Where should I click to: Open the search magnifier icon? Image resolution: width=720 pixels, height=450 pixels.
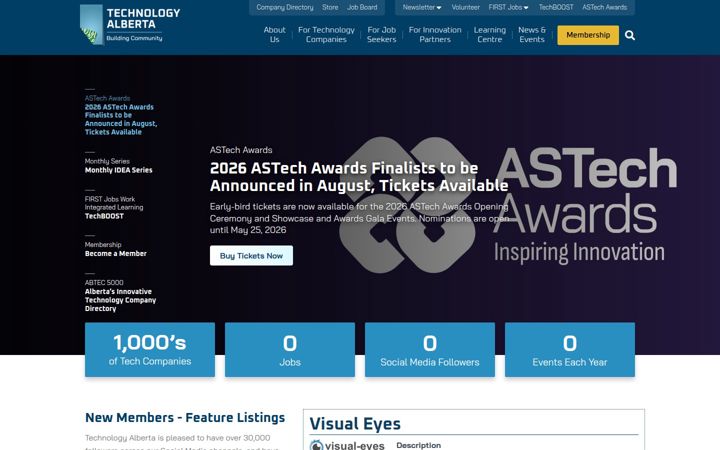click(x=630, y=35)
